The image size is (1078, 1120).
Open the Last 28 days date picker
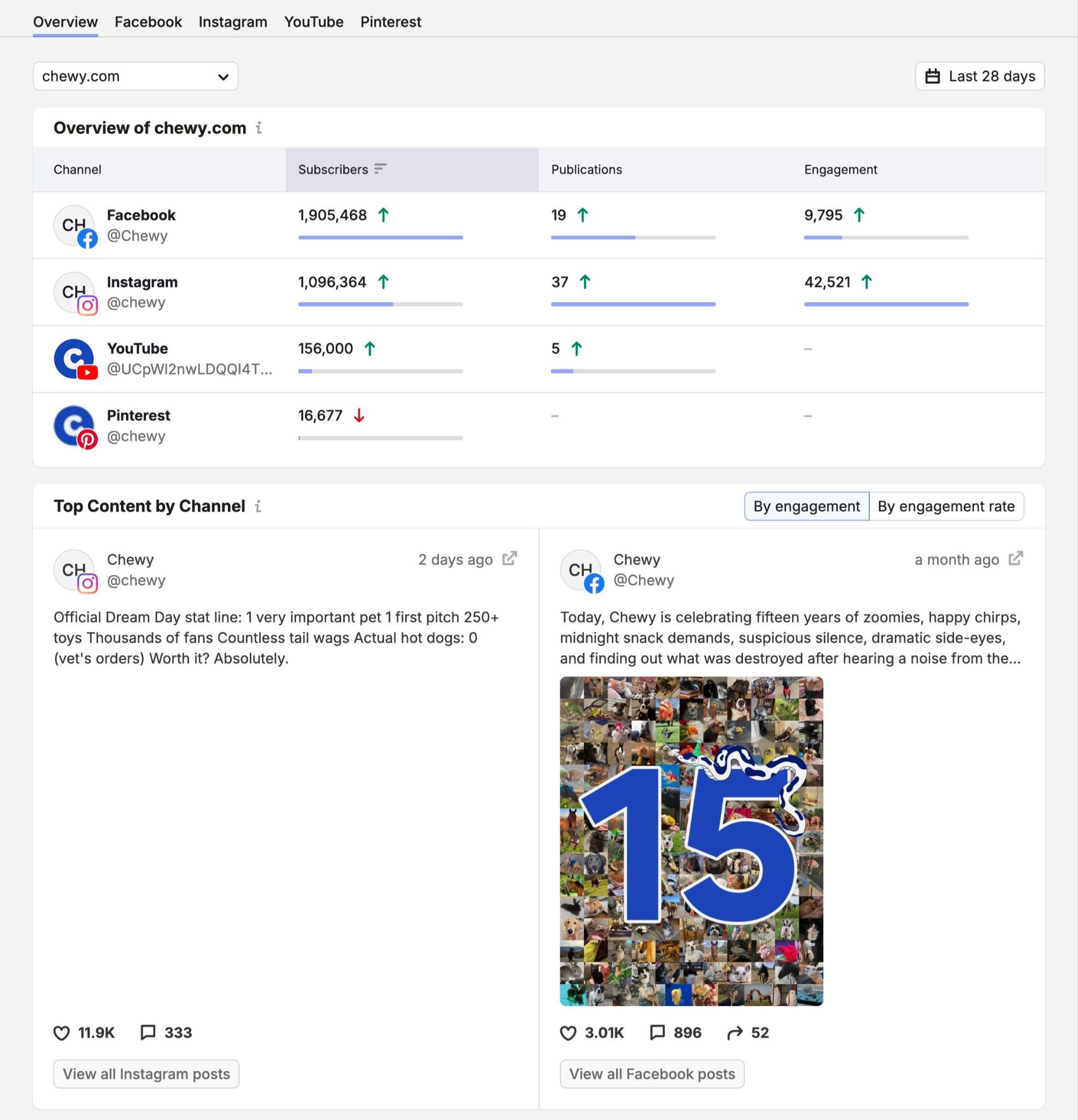click(980, 76)
